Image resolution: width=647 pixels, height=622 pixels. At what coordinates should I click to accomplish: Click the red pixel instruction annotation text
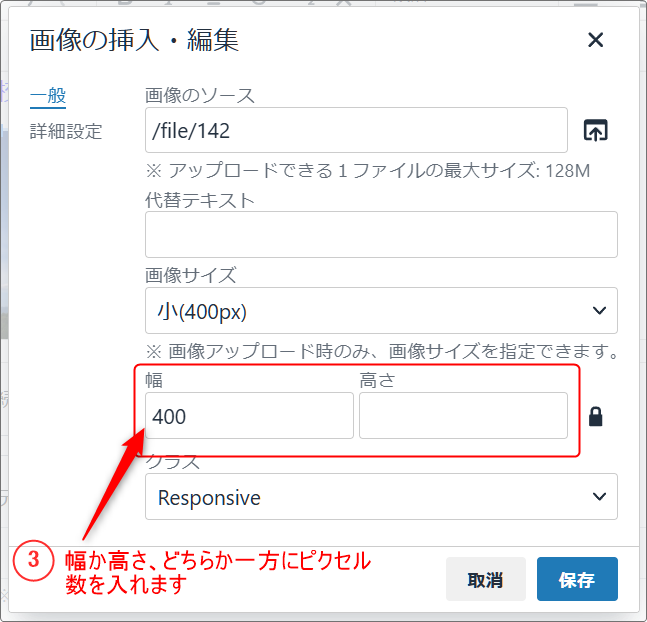tap(217, 572)
